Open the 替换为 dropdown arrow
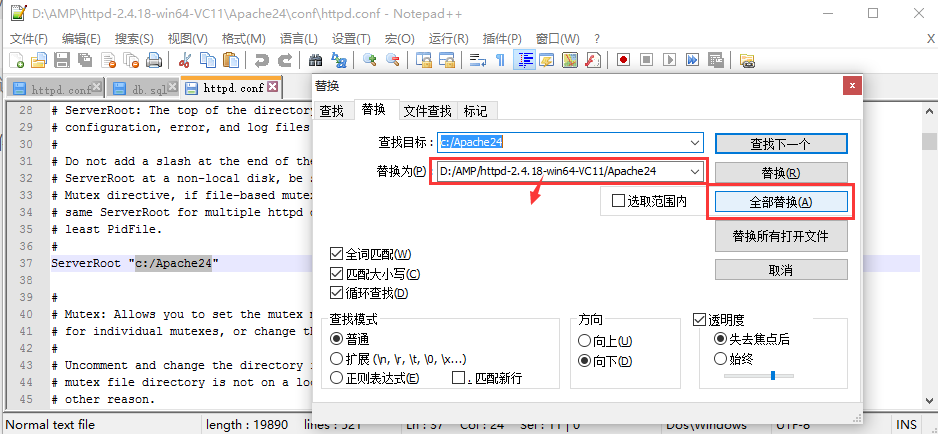The width and height of the screenshot is (938, 434). click(695, 171)
